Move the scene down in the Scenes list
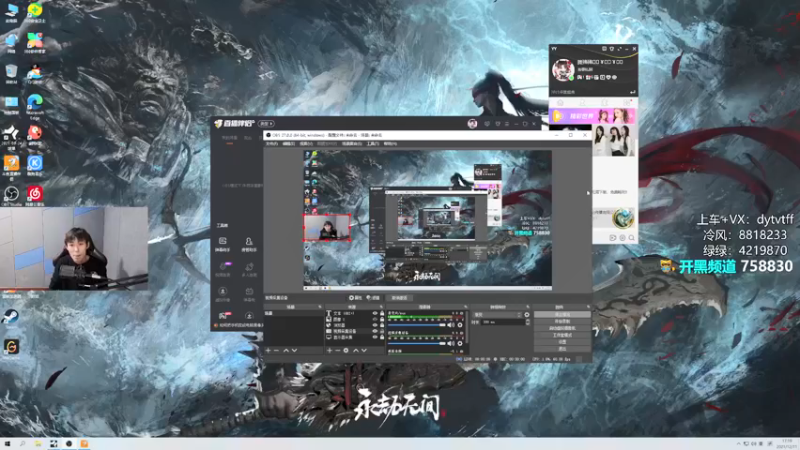This screenshot has height=450, width=800. click(x=294, y=351)
